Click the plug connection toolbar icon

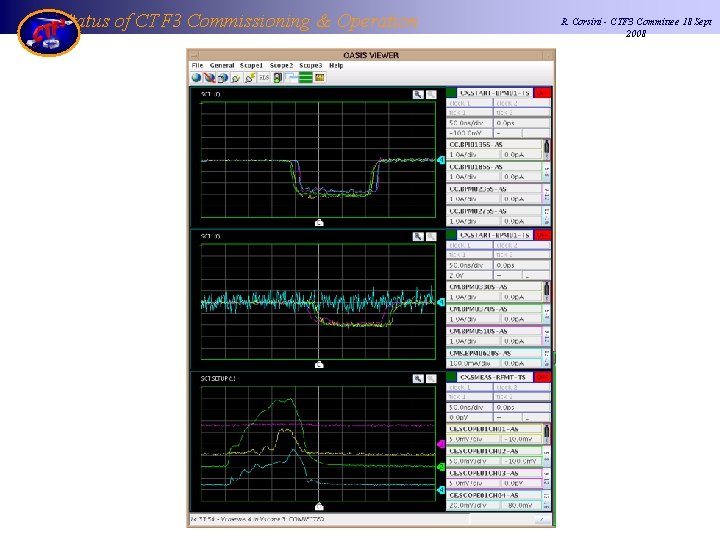(x=236, y=78)
